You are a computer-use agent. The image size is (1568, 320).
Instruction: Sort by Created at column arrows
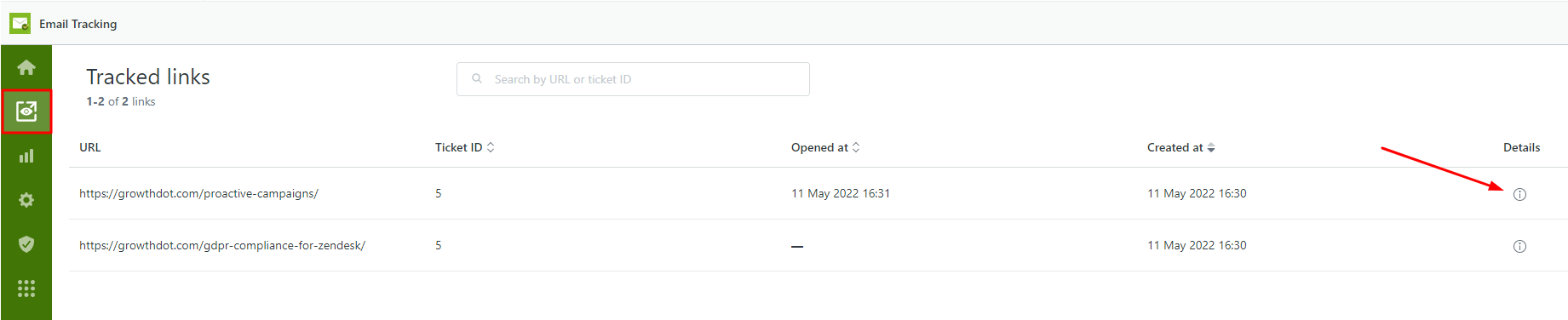pos(1211,147)
